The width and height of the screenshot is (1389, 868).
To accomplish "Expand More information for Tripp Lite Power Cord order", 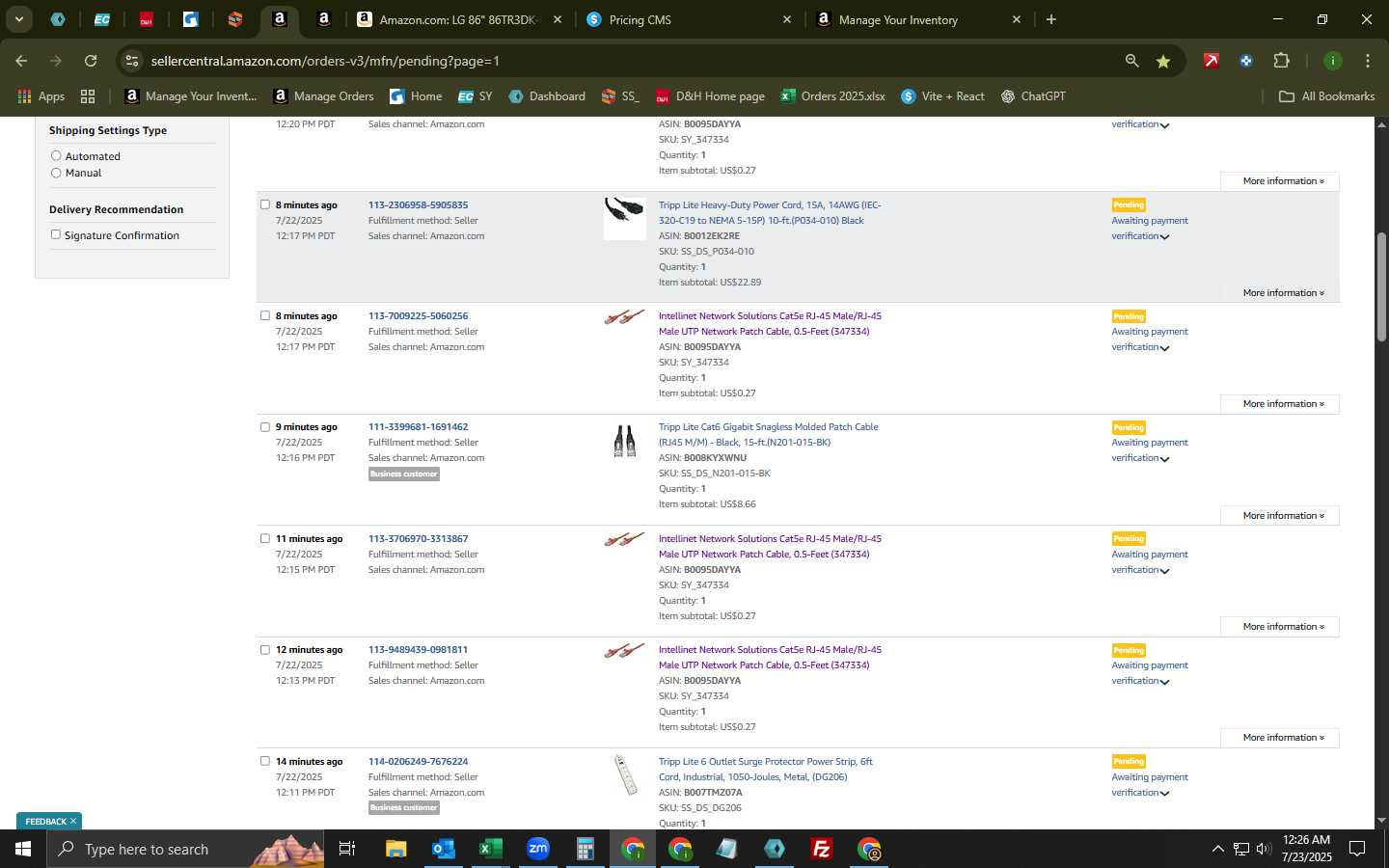I will point(1282,292).
